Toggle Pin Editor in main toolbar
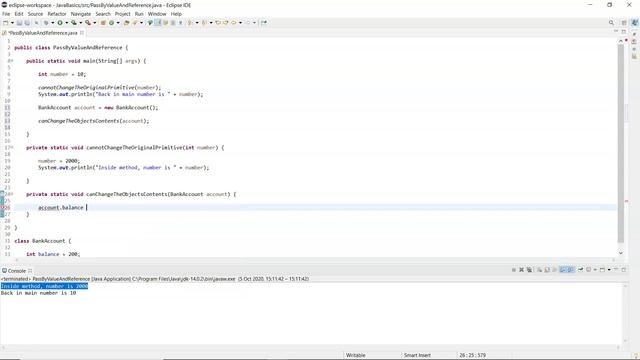This screenshot has width=640, height=360. [264, 23]
